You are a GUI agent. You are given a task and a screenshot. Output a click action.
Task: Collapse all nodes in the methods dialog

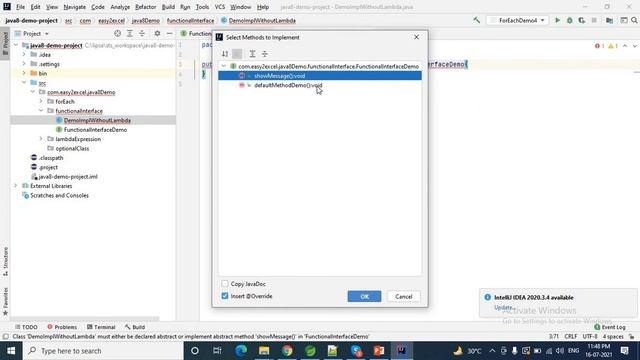264,54
